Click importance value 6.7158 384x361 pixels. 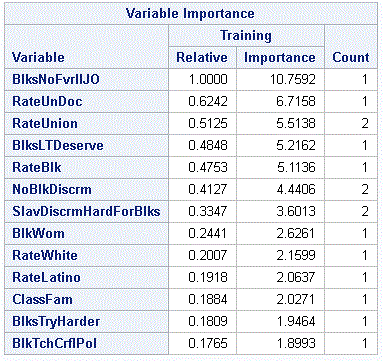296,101
